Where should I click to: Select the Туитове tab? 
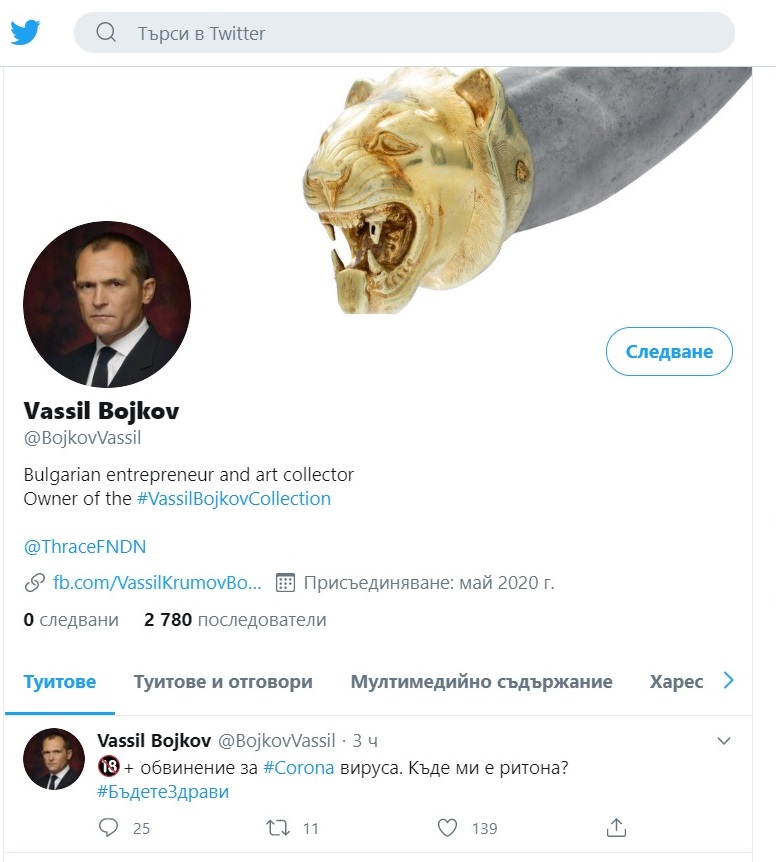point(59,682)
